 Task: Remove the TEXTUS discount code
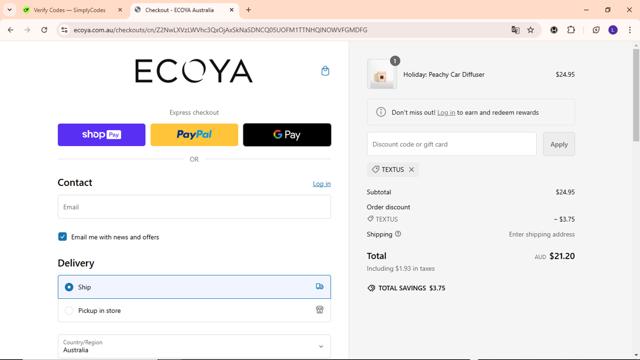click(x=411, y=169)
